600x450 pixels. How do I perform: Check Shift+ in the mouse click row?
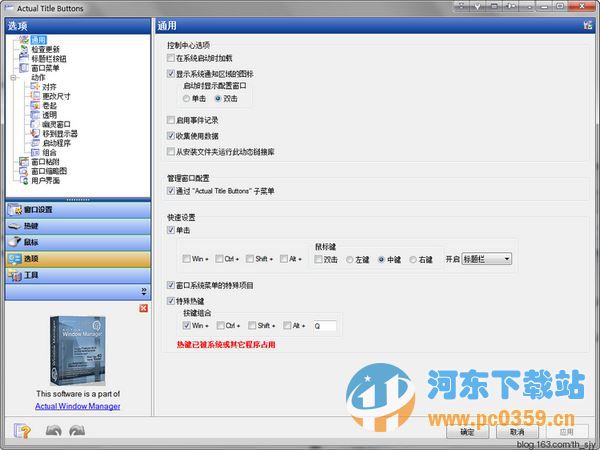[249, 259]
